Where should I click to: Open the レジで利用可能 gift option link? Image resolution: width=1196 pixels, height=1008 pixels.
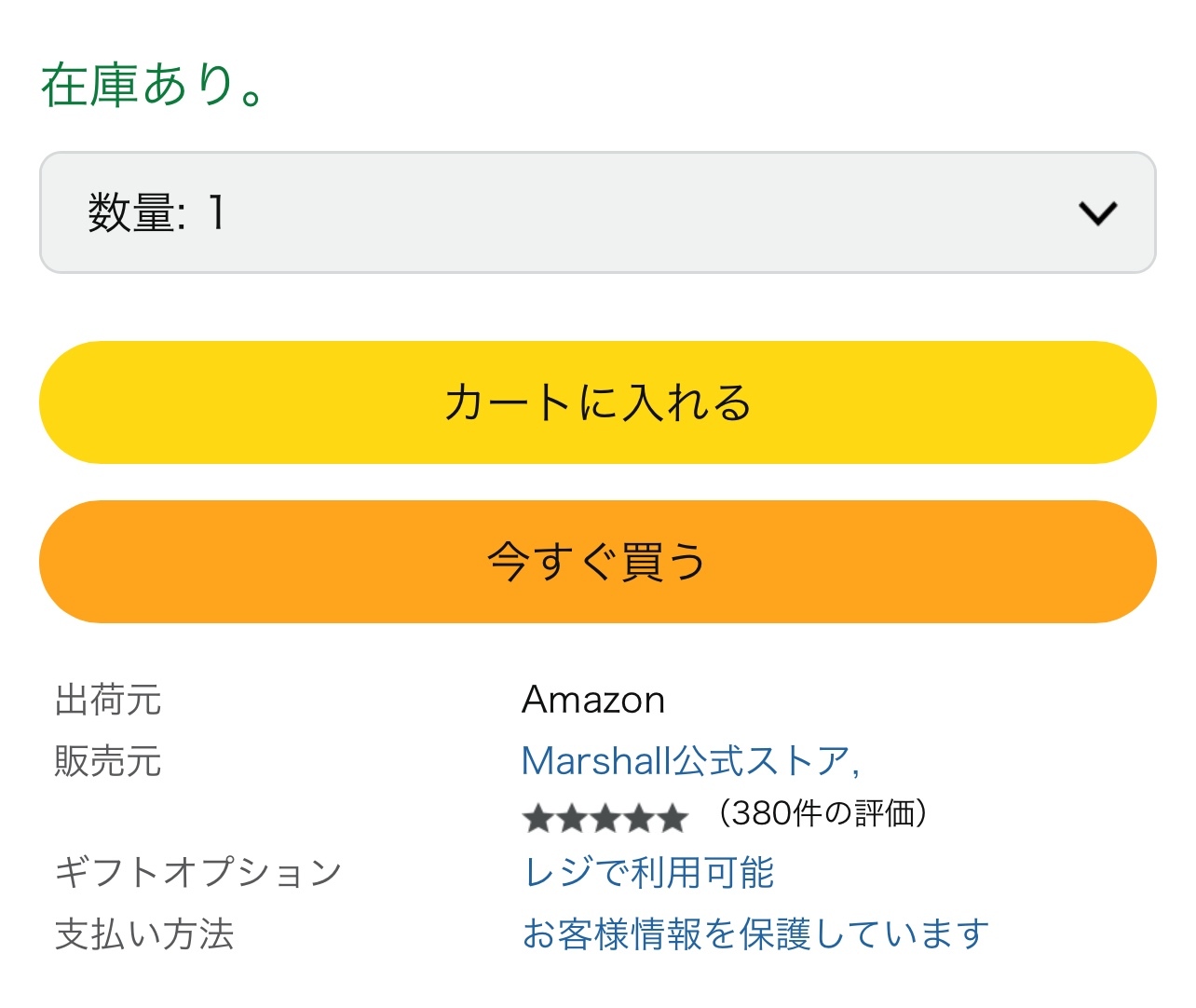pyautogui.click(x=648, y=873)
